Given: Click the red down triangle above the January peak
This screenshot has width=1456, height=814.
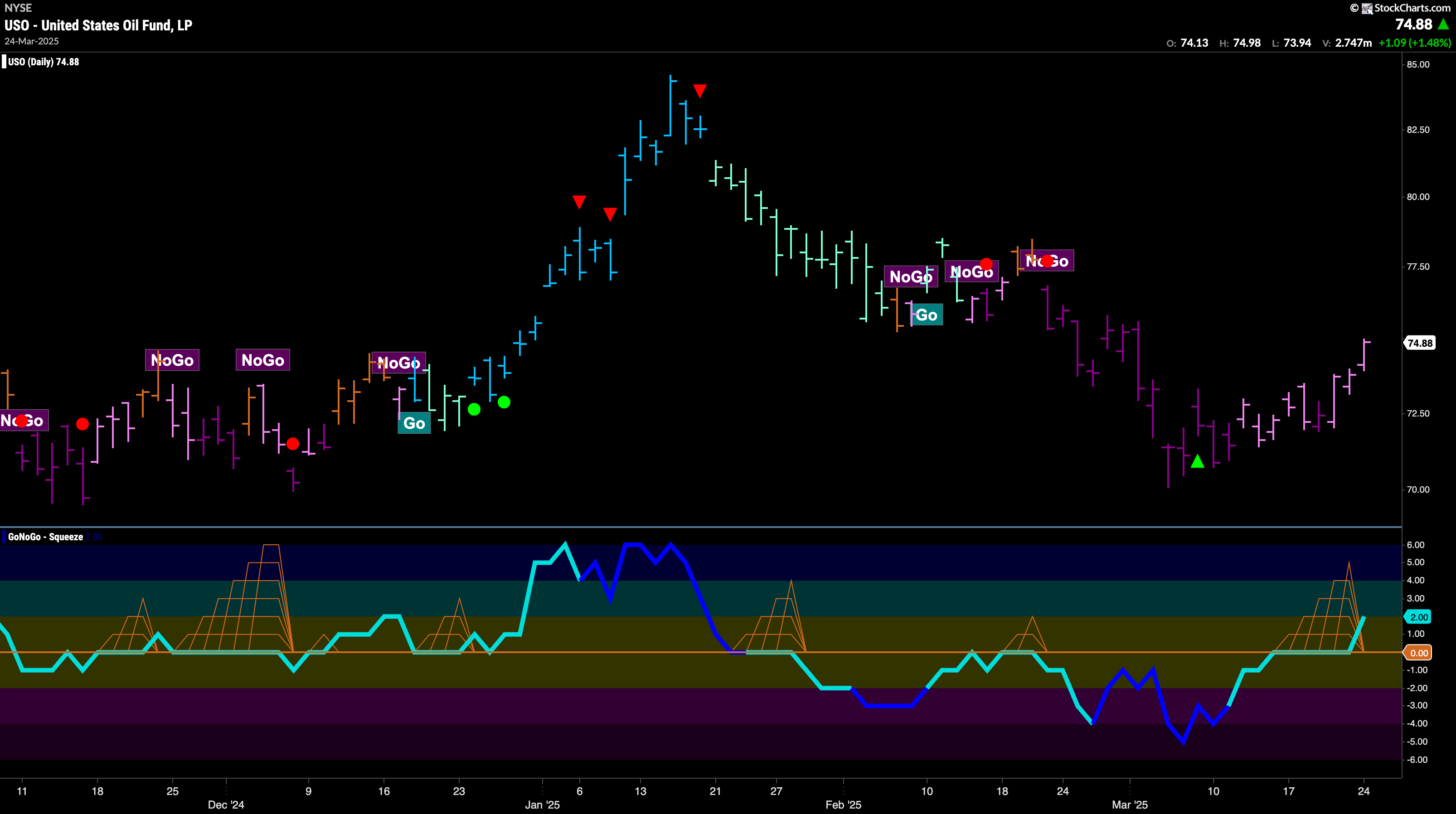Looking at the screenshot, I should click(x=700, y=91).
